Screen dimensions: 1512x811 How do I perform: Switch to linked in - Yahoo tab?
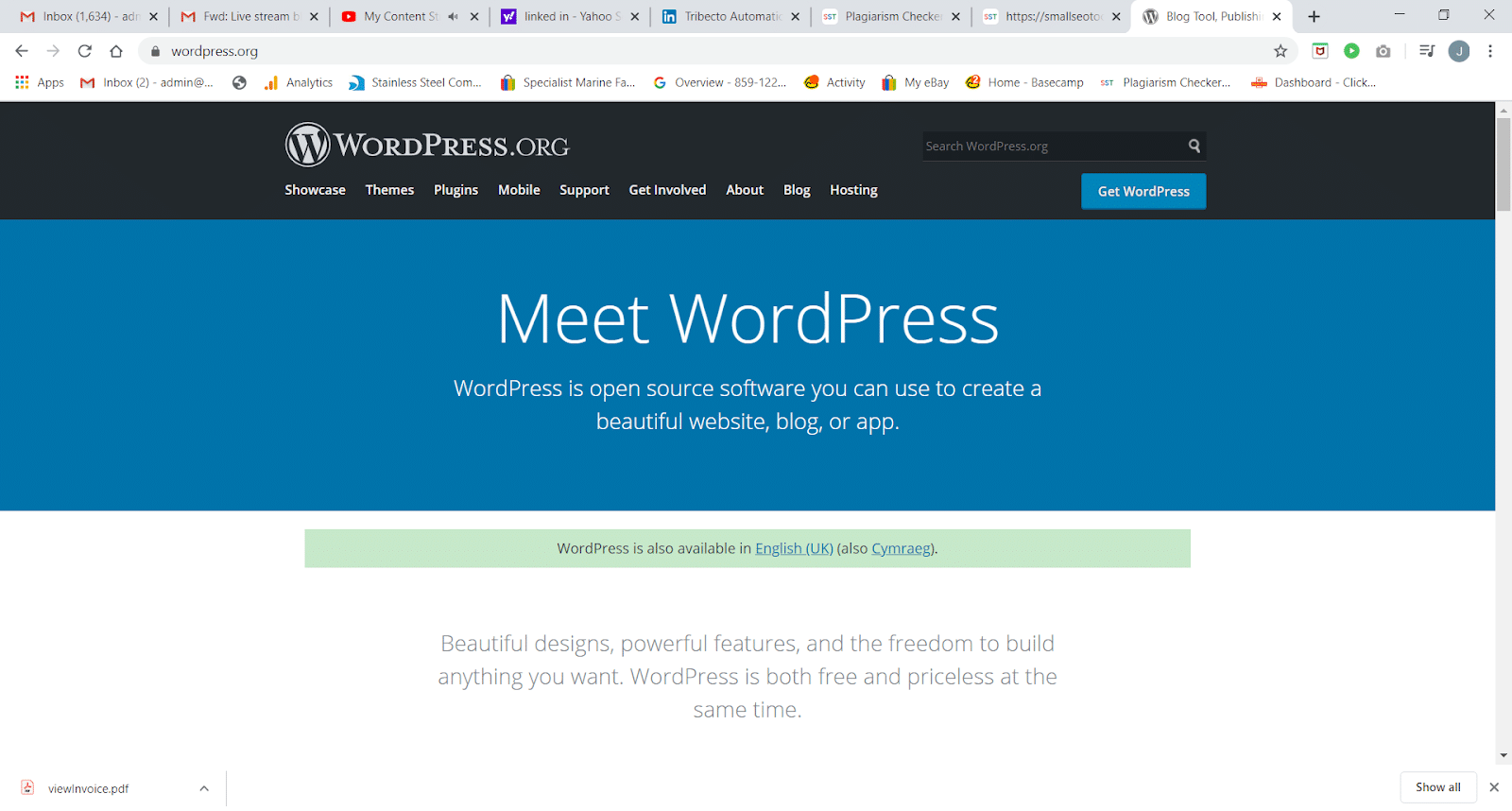point(571,16)
